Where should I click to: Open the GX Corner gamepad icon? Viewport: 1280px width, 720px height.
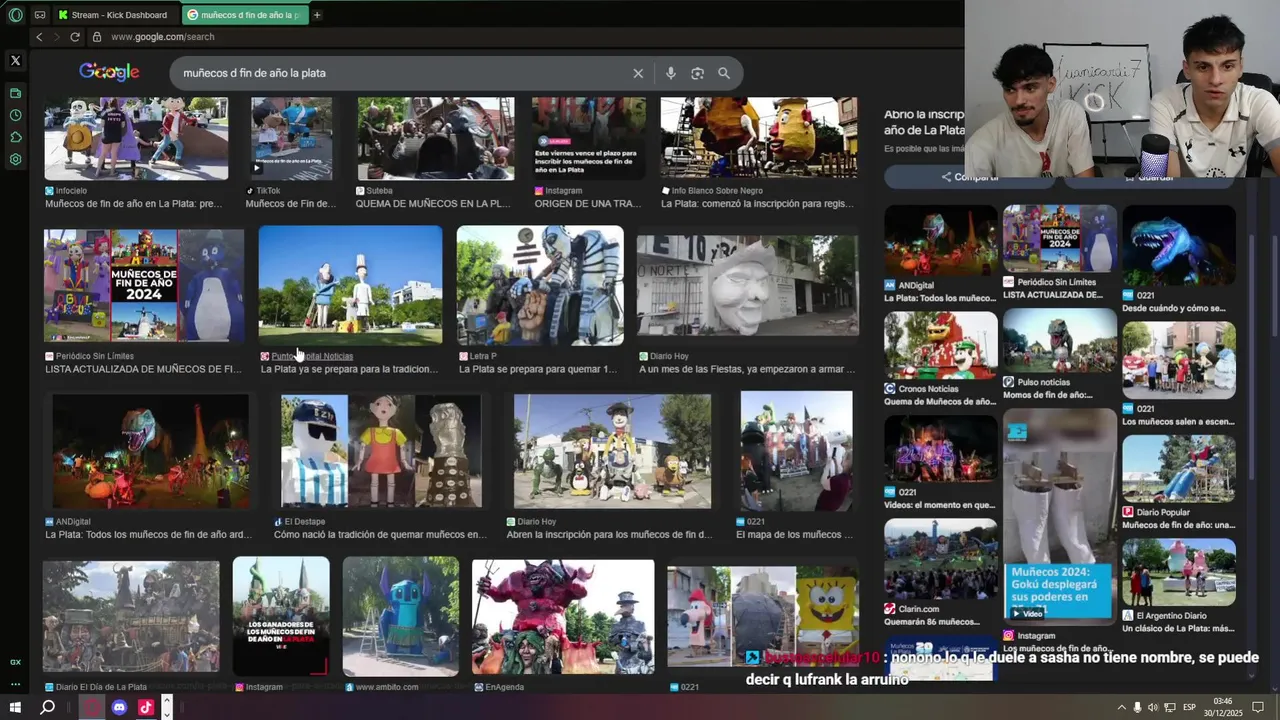pyautogui.click(x=40, y=15)
